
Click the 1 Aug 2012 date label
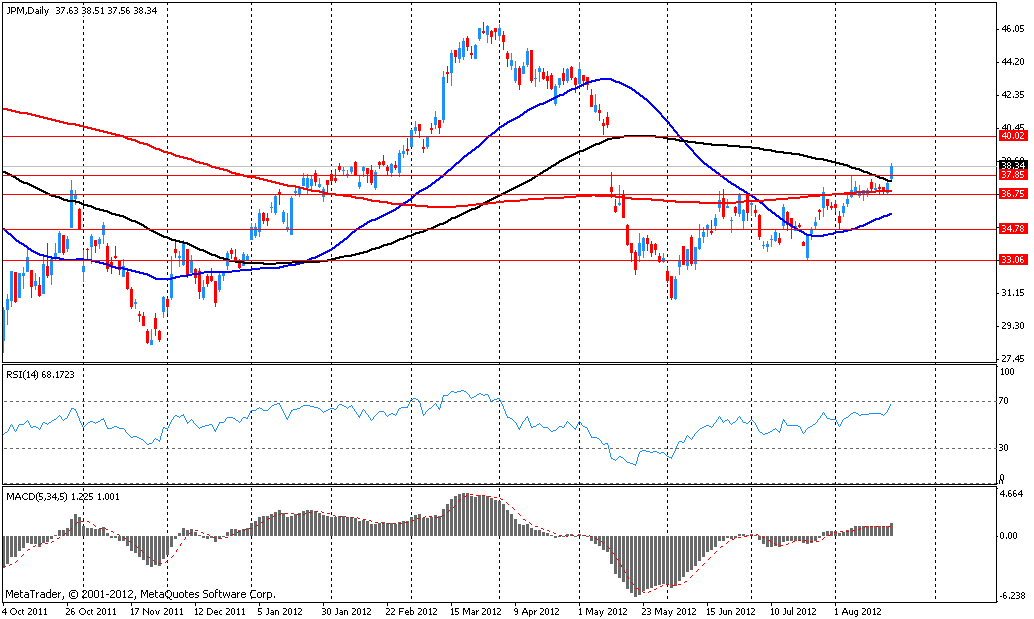857,610
